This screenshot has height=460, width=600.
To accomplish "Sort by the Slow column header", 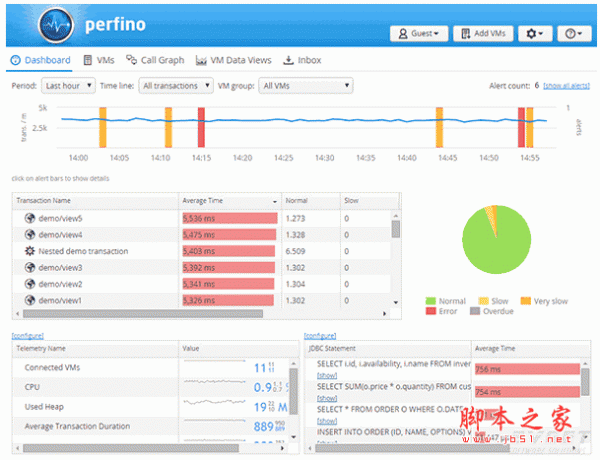I will [369, 201].
